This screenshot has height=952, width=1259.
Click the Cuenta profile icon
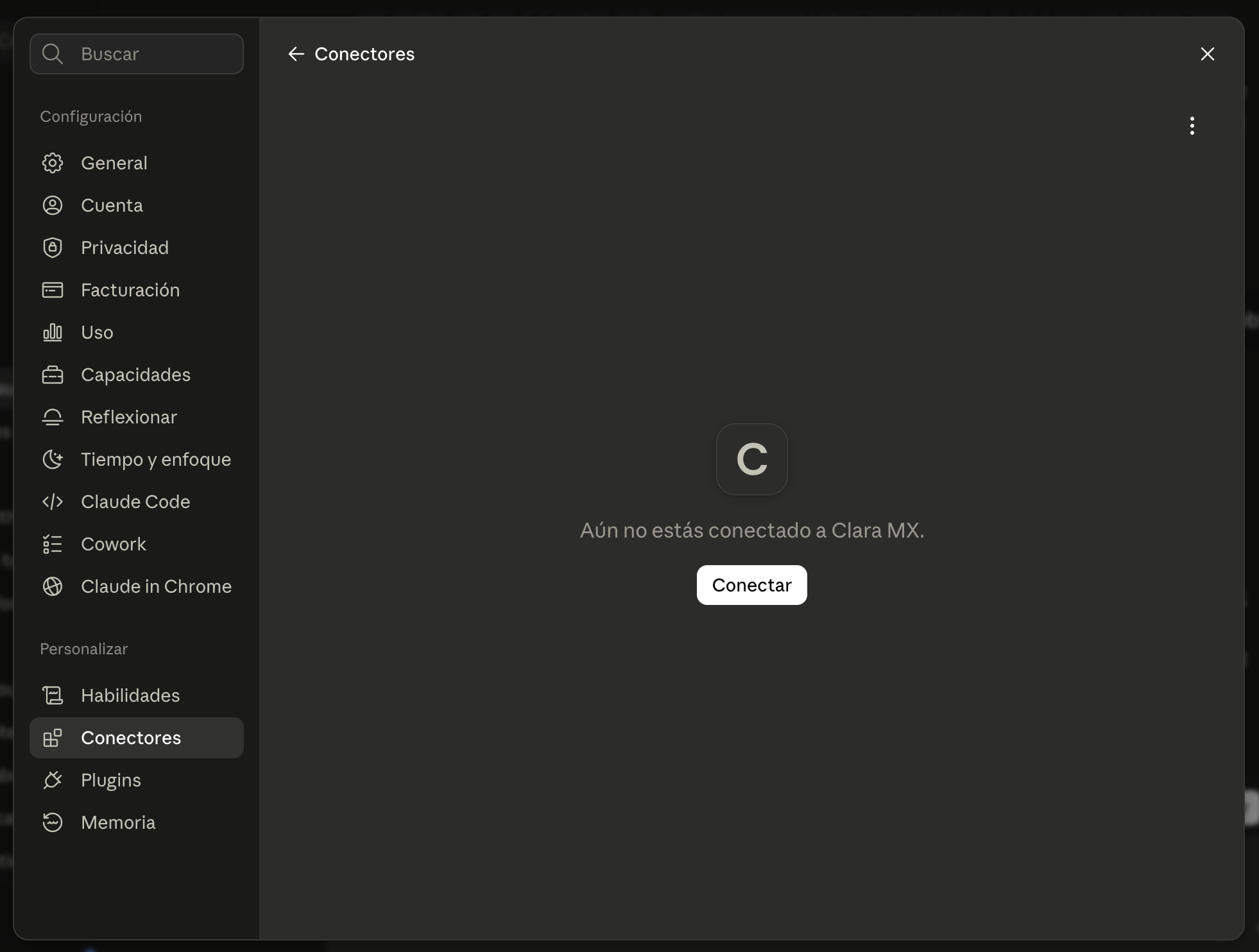(x=53, y=205)
